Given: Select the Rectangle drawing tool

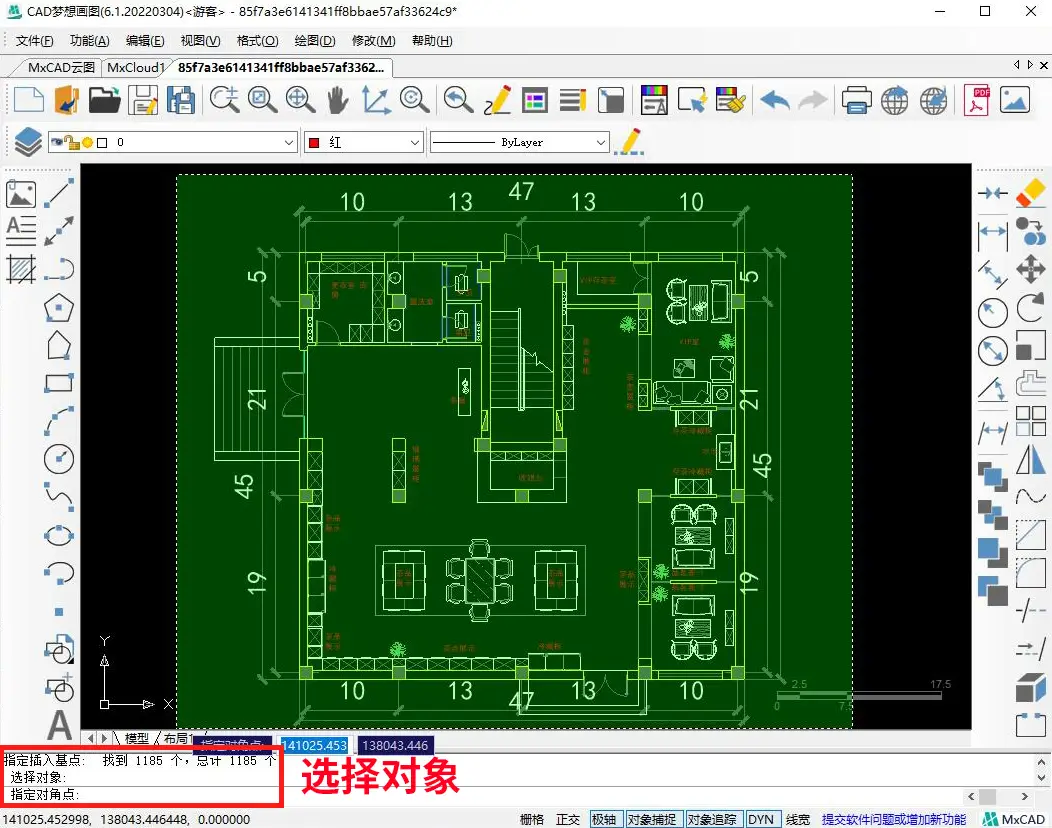Looking at the screenshot, I should [59, 383].
